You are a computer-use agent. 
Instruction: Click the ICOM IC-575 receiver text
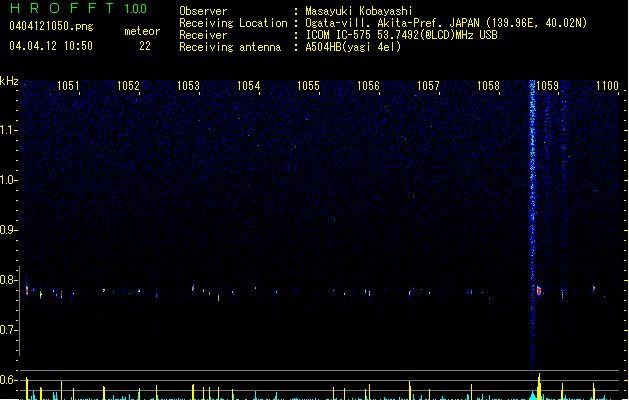[401, 35]
